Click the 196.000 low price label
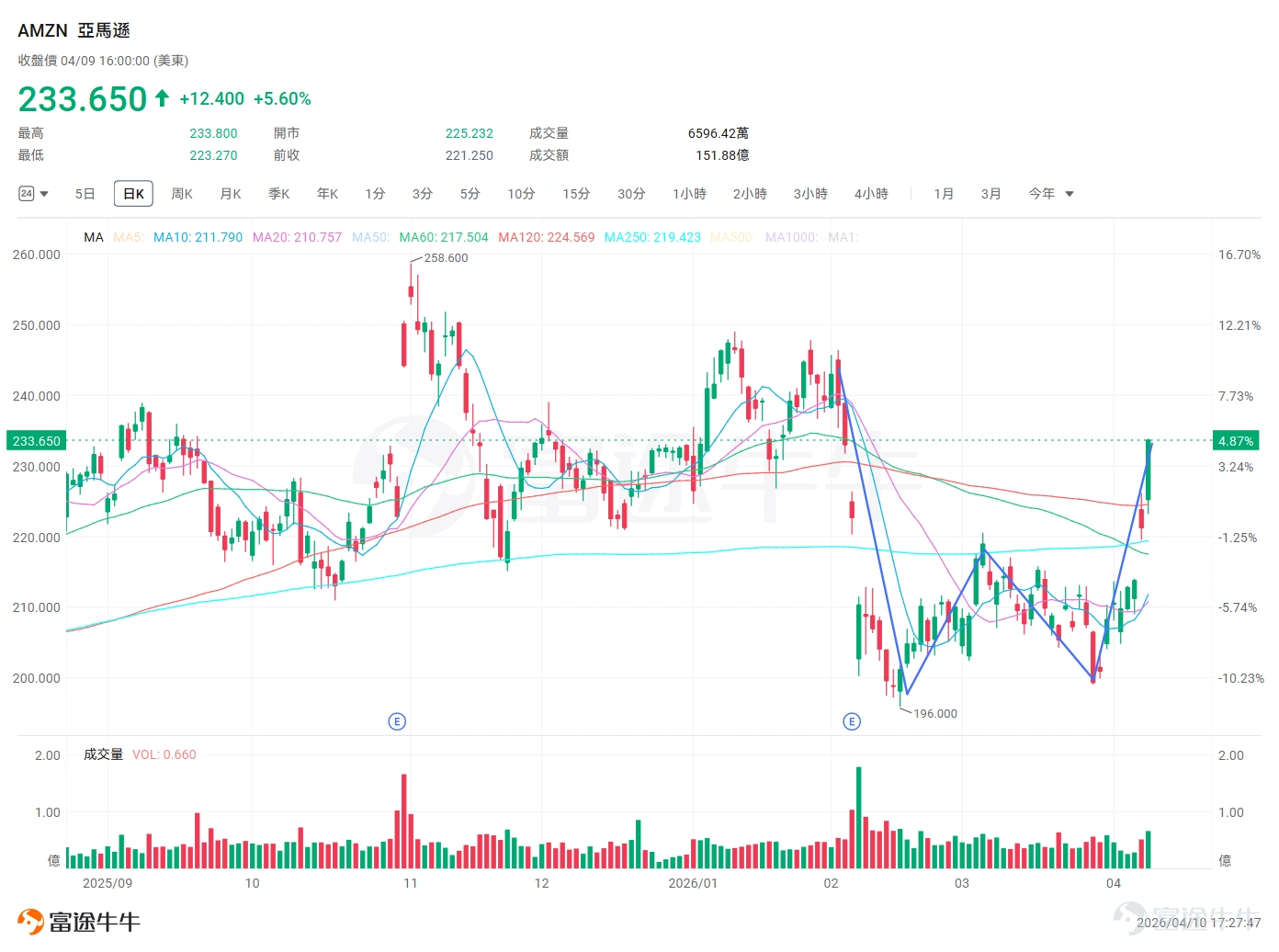The width and height of the screenshot is (1279, 952). [935, 713]
